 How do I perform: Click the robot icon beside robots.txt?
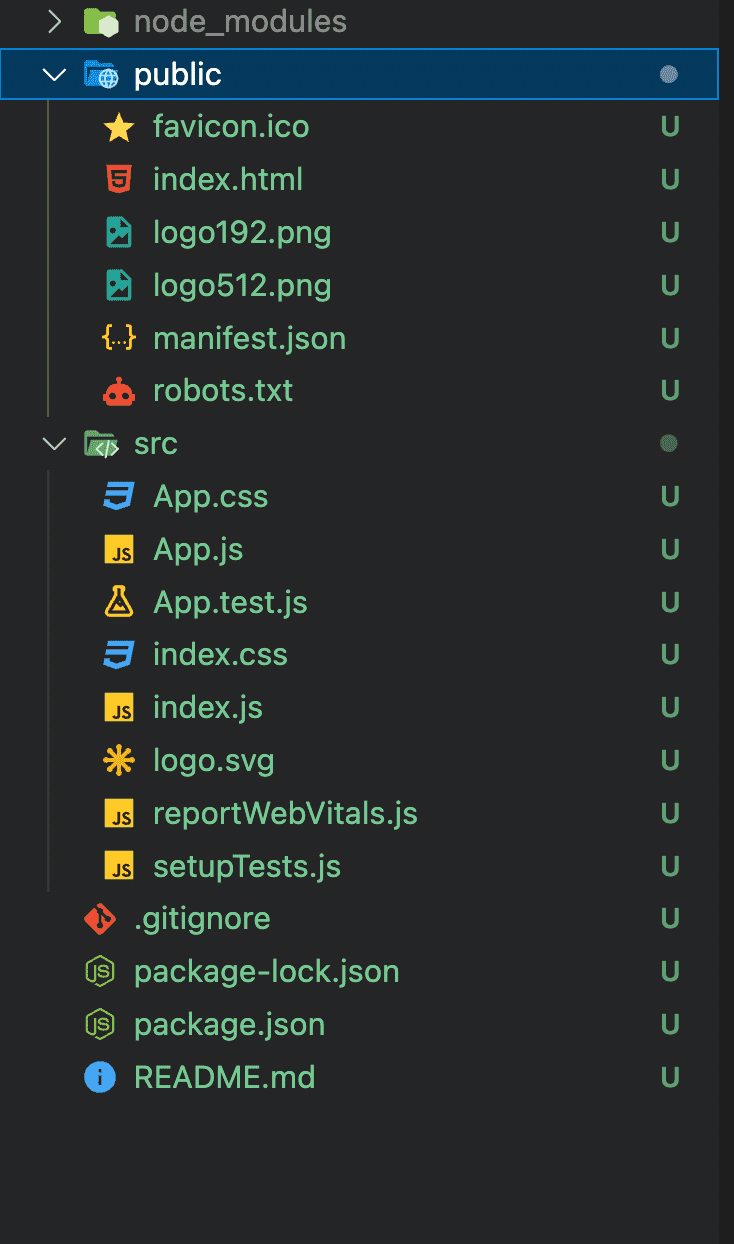tap(119, 391)
